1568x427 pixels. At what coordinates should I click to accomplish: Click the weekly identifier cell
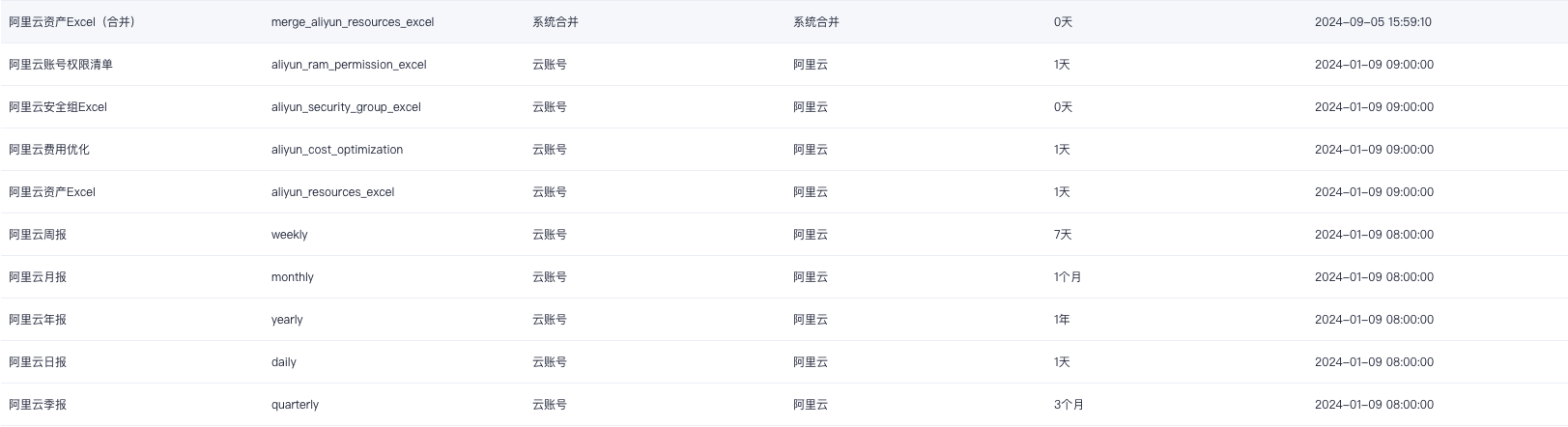tap(289, 235)
